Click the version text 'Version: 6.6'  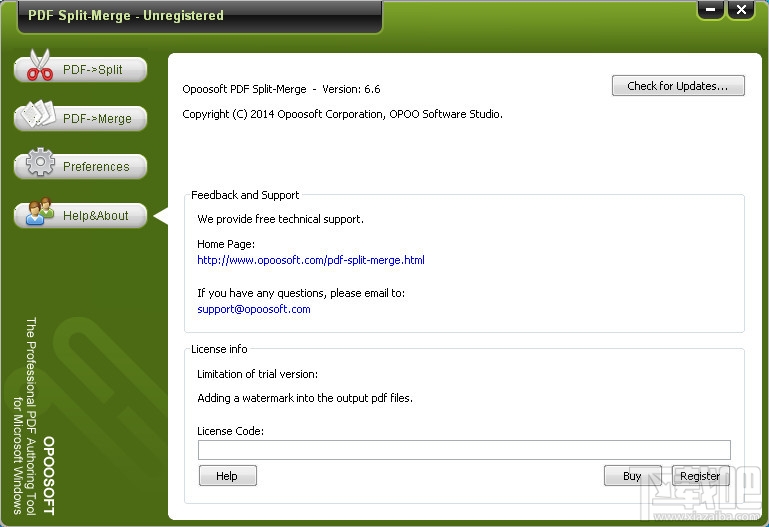click(351, 89)
